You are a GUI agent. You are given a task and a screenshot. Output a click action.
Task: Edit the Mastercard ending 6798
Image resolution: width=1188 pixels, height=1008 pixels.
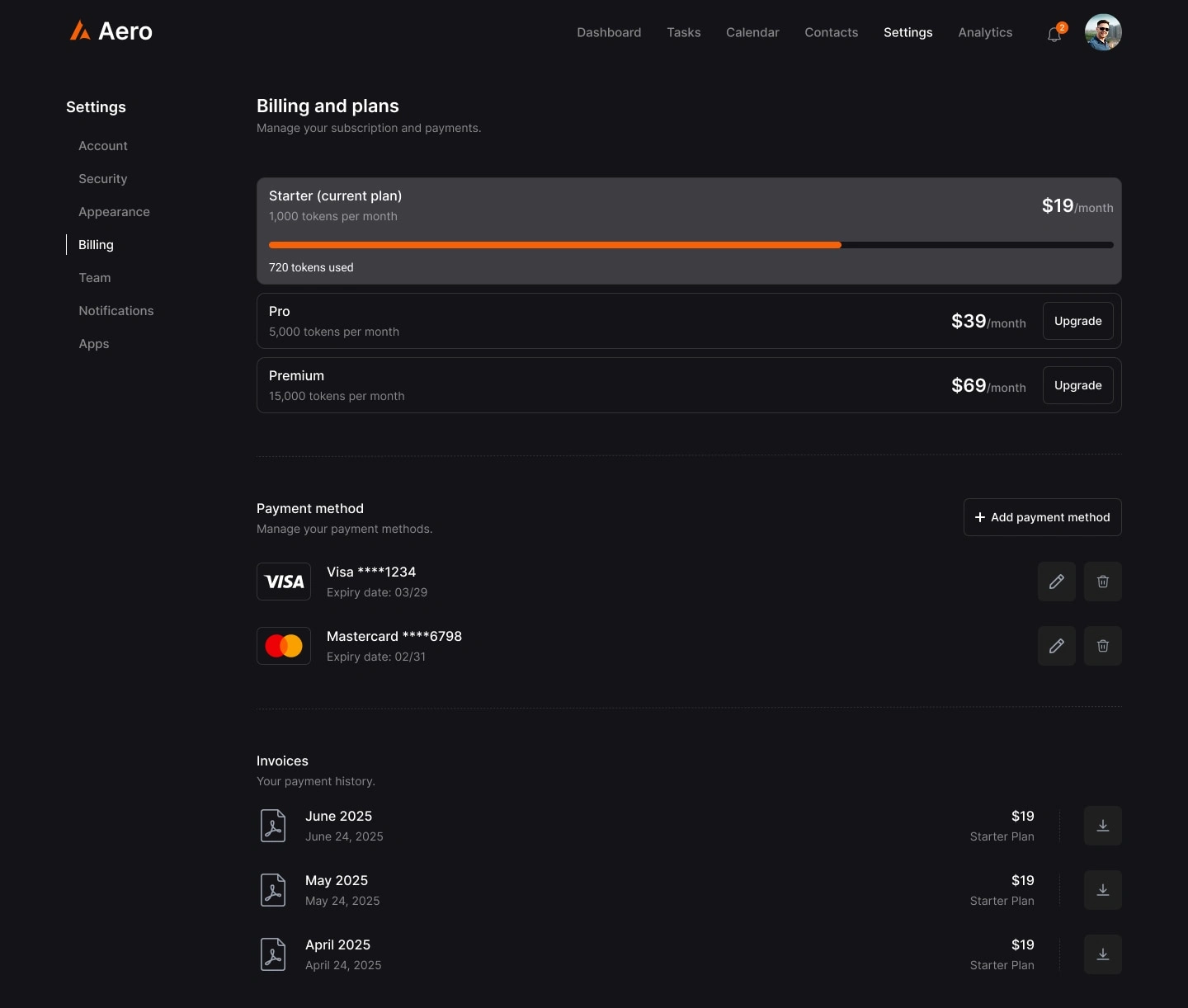click(x=1056, y=646)
